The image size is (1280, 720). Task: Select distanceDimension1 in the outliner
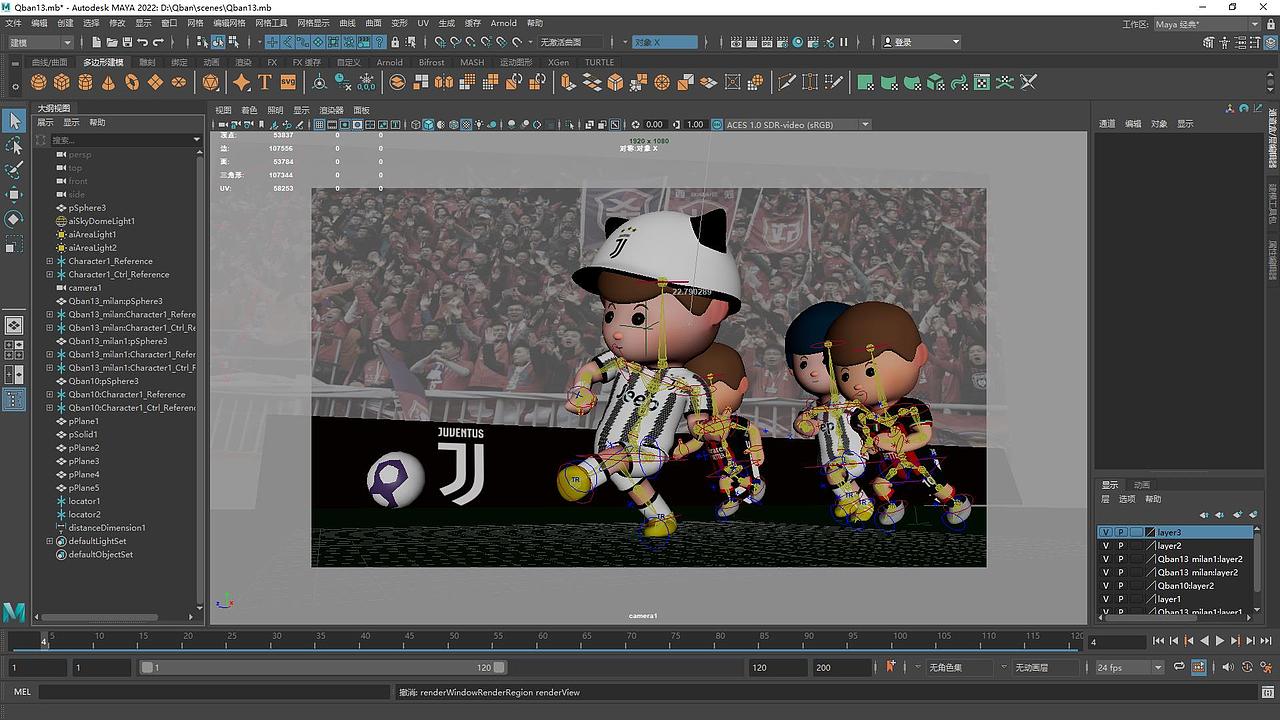tap(107, 528)
